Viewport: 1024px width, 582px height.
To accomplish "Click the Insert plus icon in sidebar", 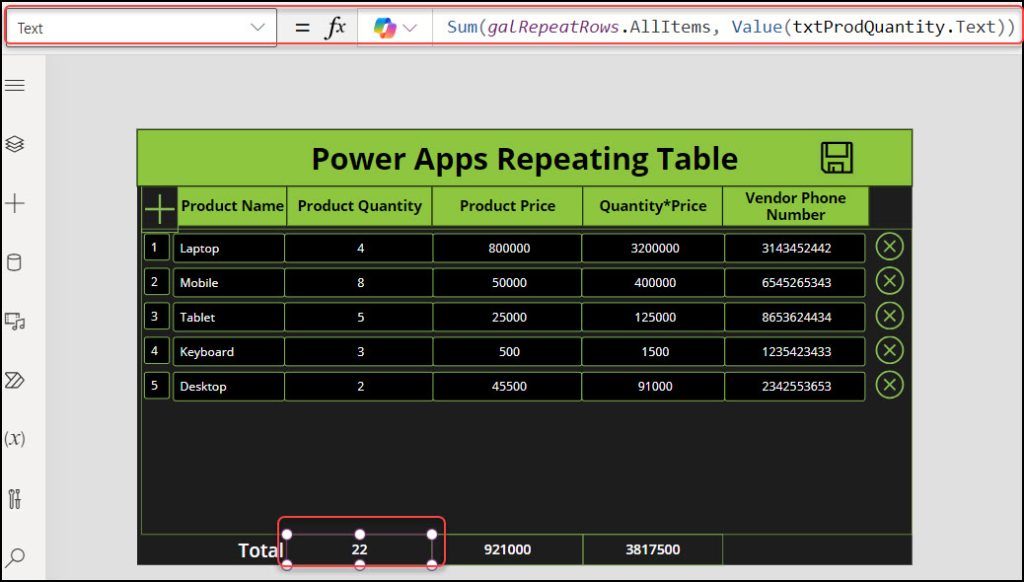I will click(x=15, y=203).
